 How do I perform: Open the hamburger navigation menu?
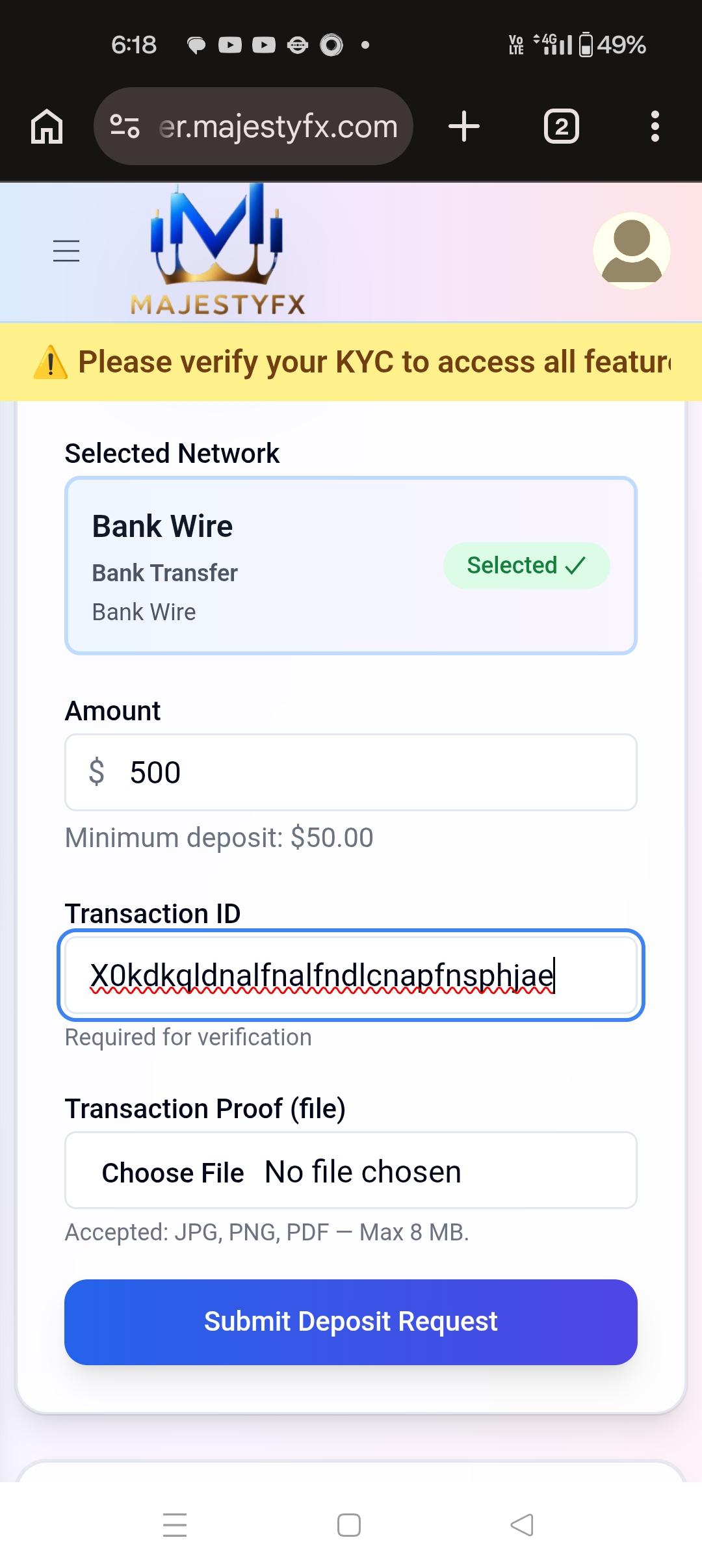[66, 251]
